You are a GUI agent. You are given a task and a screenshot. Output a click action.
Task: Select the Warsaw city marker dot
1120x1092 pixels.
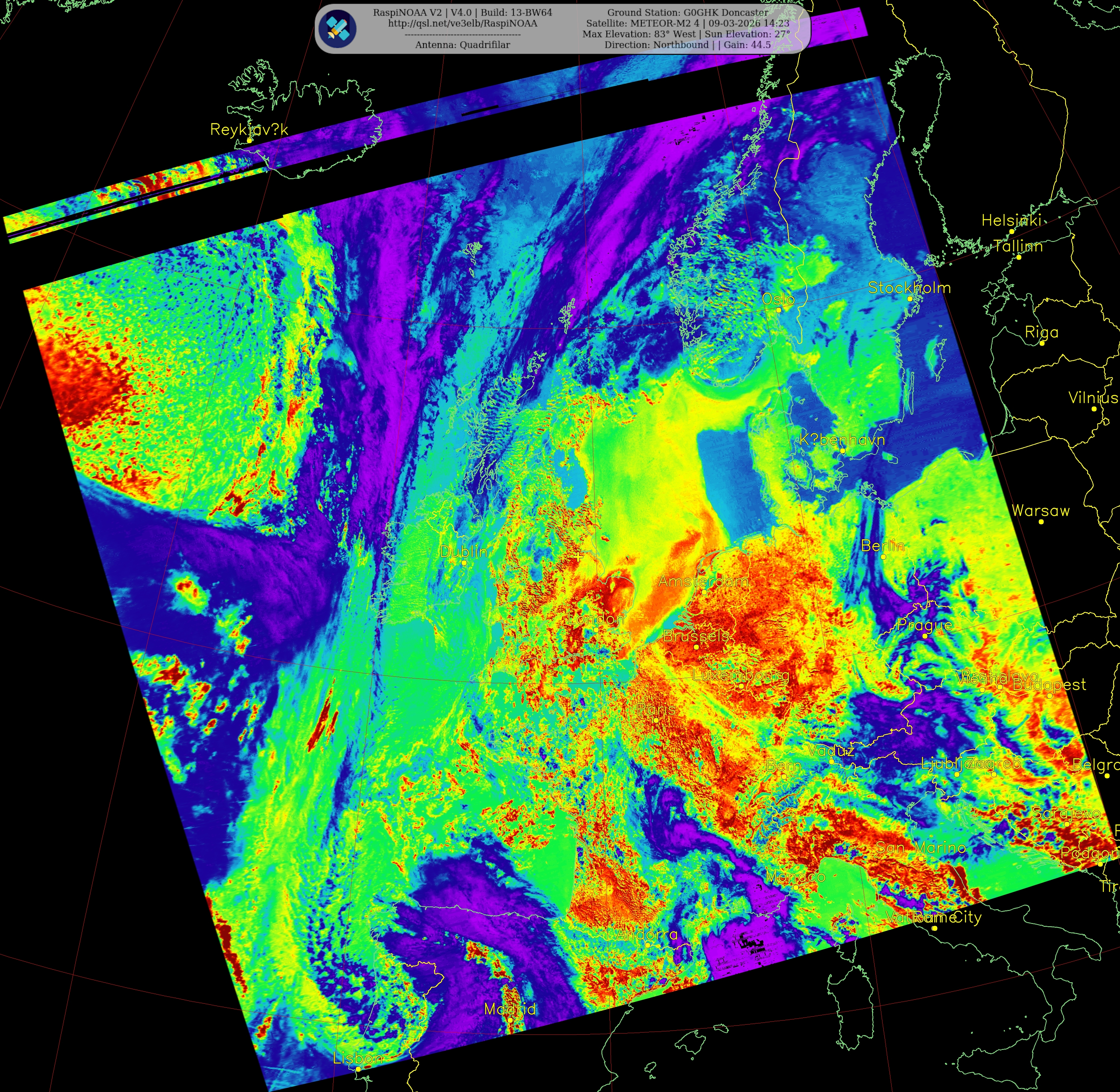click(x=1041, y=522)
